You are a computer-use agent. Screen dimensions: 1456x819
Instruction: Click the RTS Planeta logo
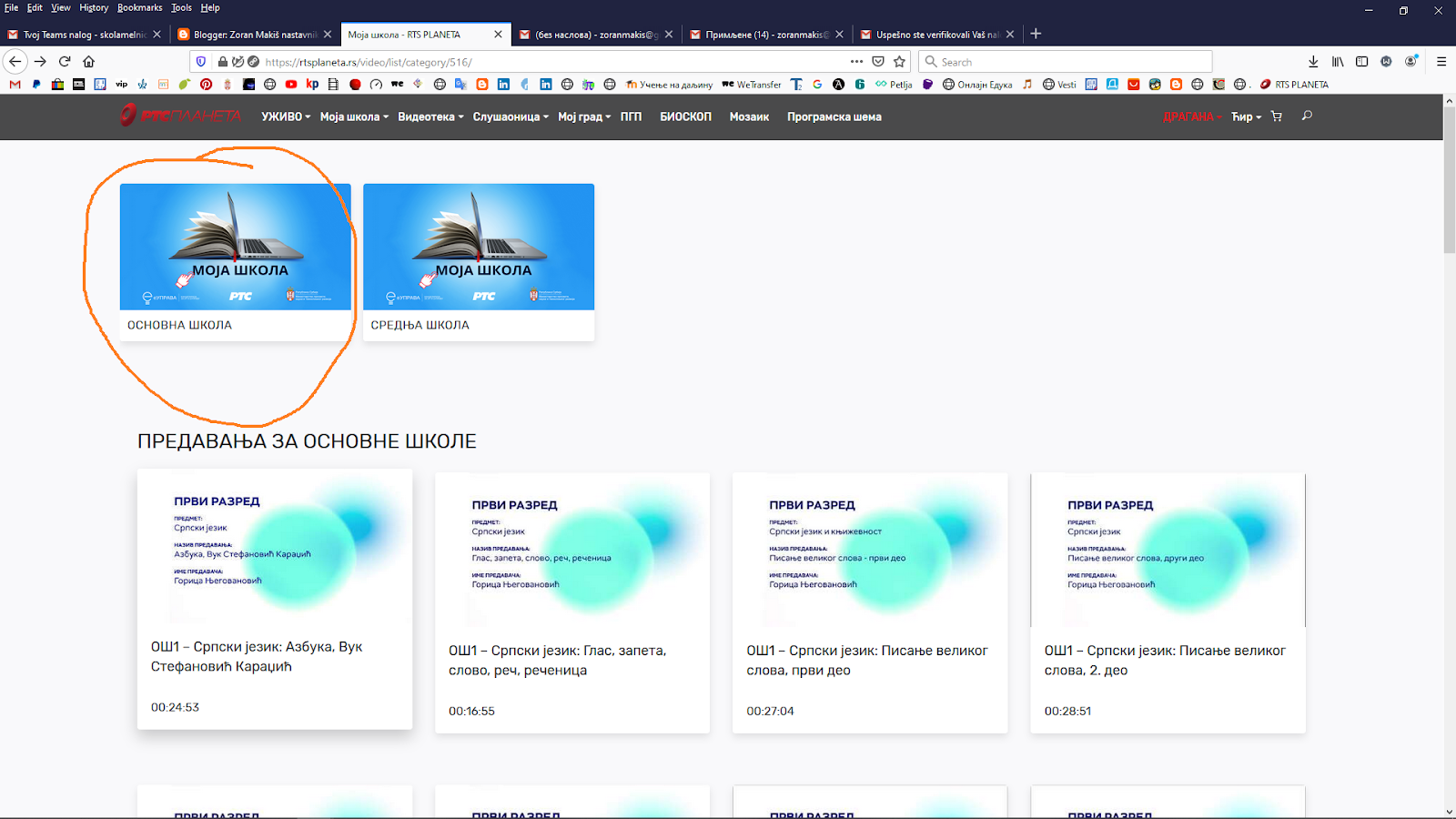pos(180,116)
